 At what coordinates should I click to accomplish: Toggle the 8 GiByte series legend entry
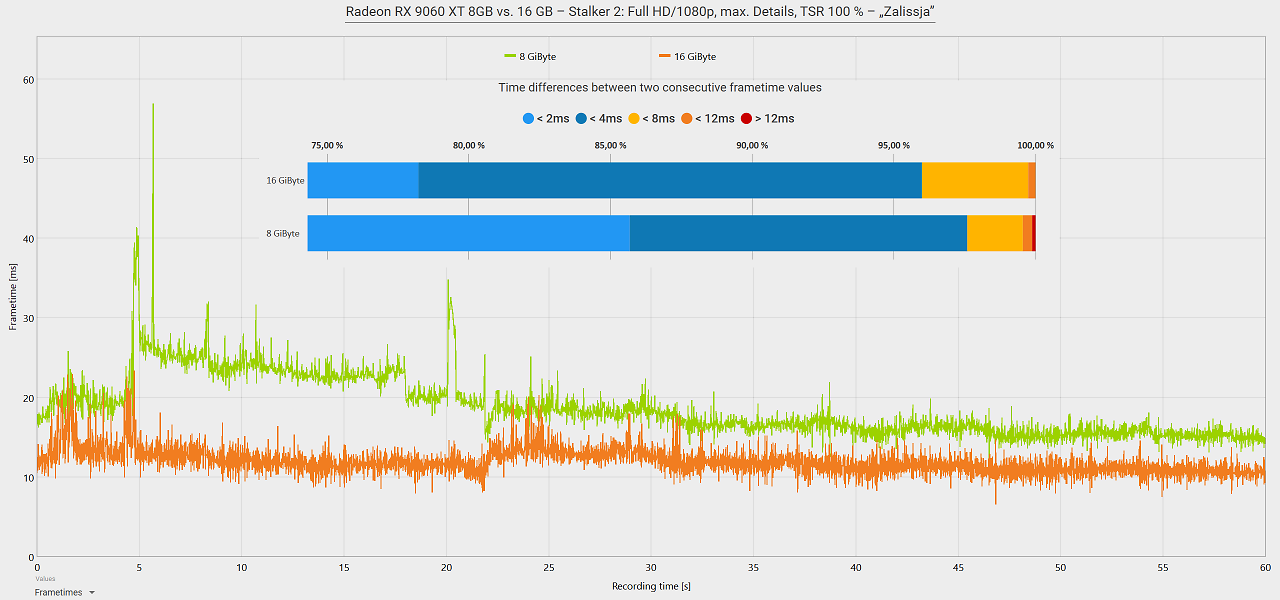pyautogui.click(x=530, y=56)
